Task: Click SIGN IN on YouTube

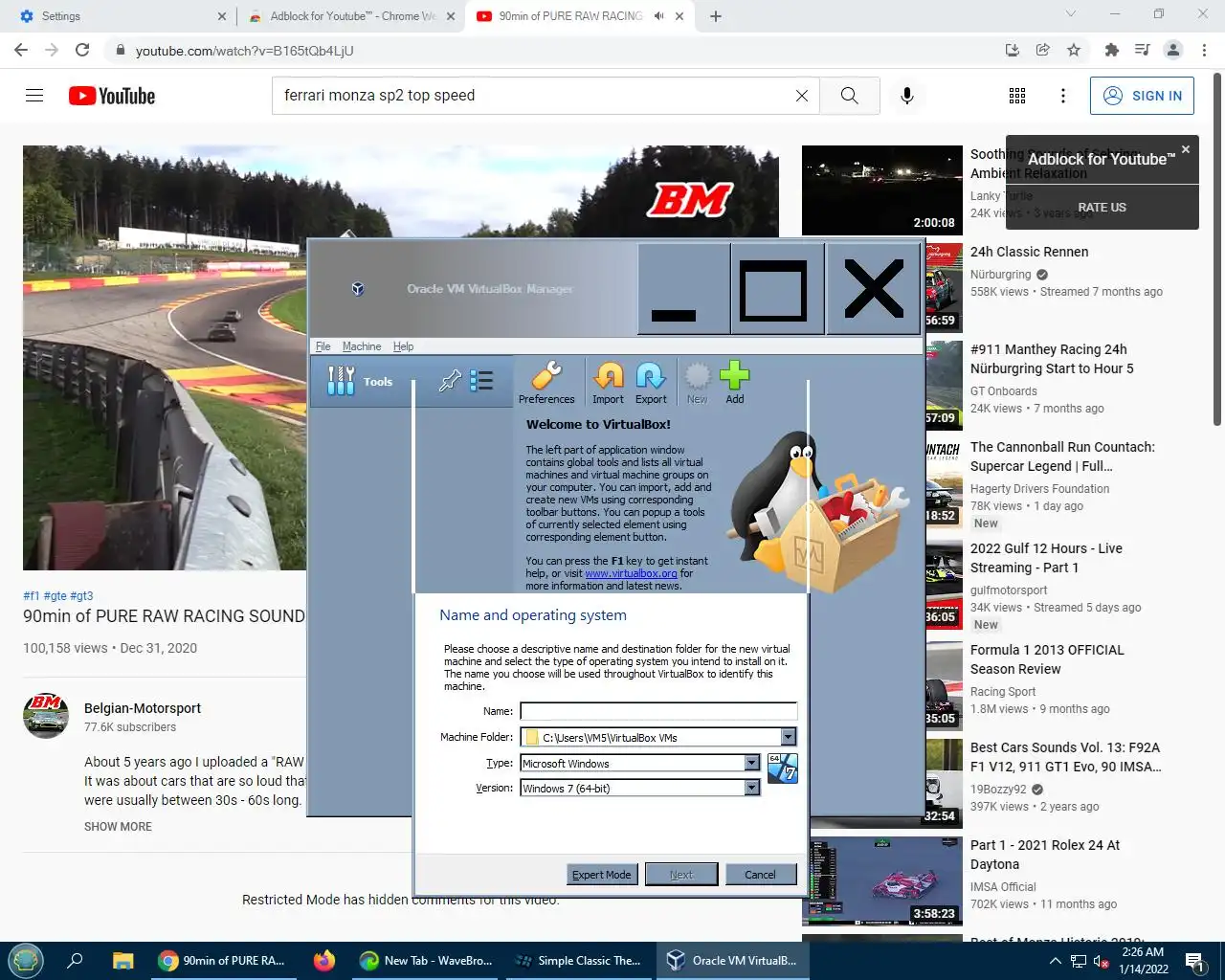Action: click(x=1142, y=96)
